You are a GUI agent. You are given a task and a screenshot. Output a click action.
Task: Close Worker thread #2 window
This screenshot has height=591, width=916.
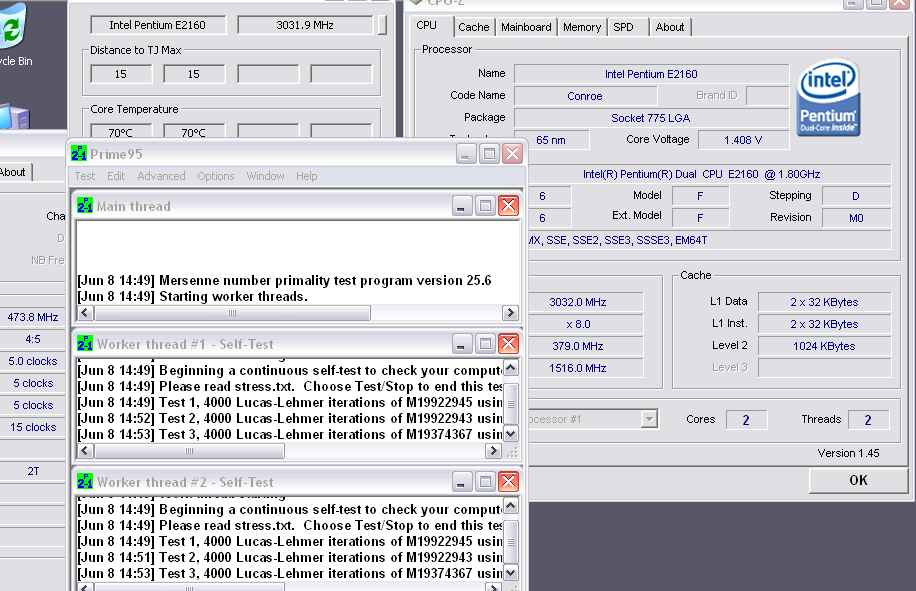(x=508, y=482)
